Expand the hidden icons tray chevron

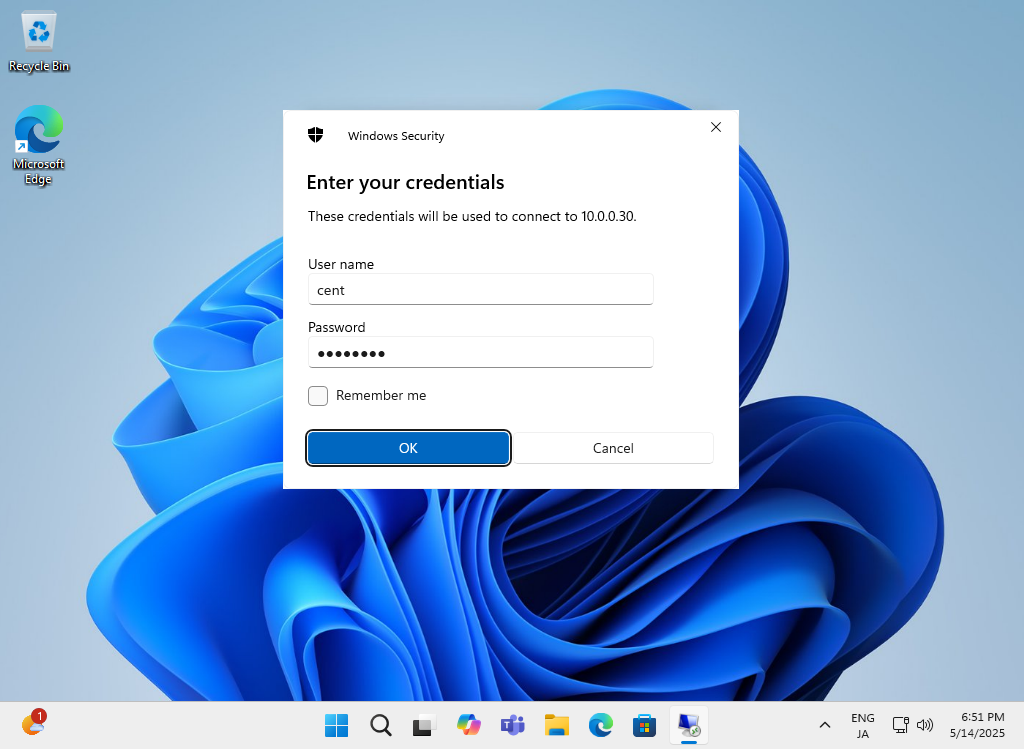coord(824,725)
